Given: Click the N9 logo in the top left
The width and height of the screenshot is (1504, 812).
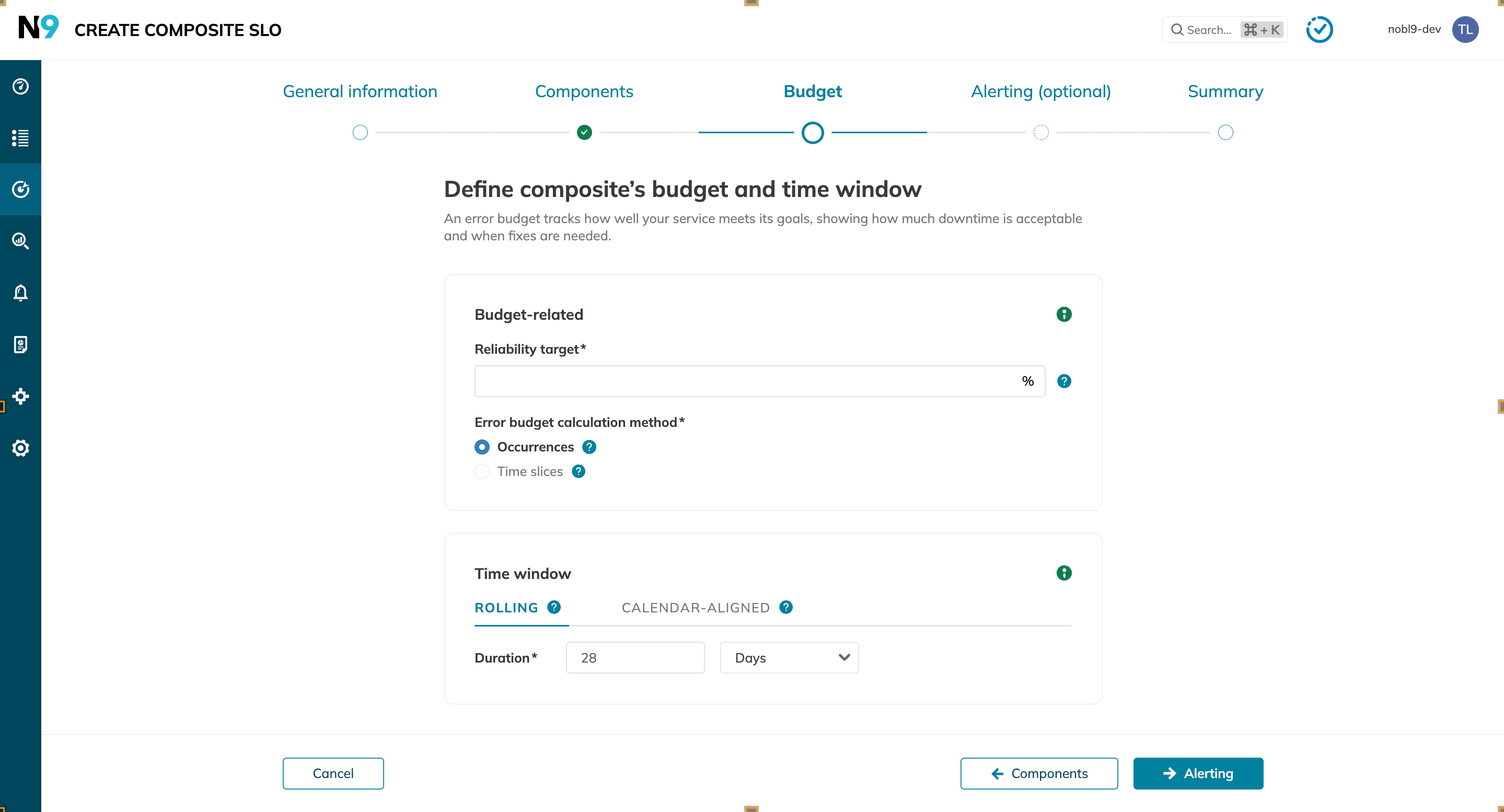Looking at the screenshot, I should point(38,29).
